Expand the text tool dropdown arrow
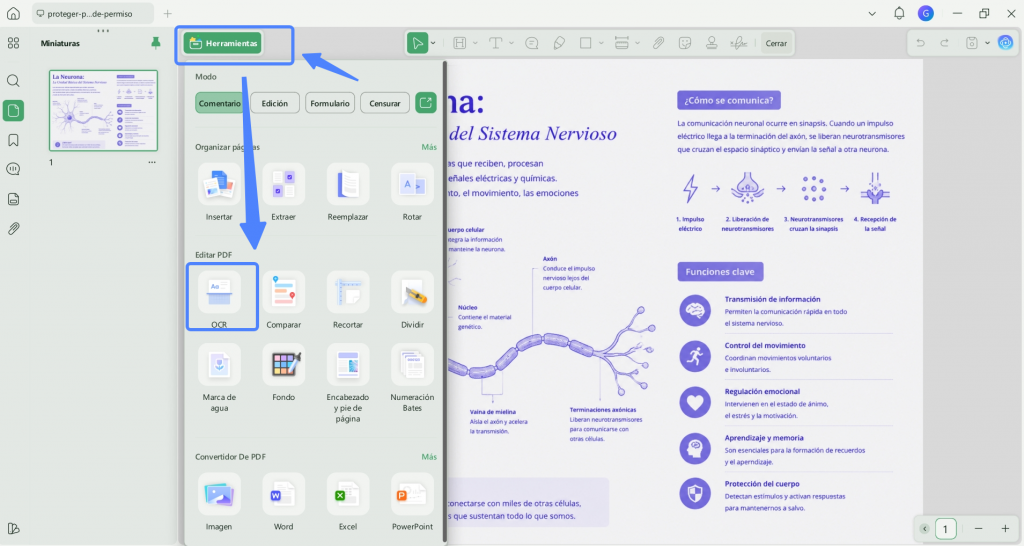 (x=511, y=43)
